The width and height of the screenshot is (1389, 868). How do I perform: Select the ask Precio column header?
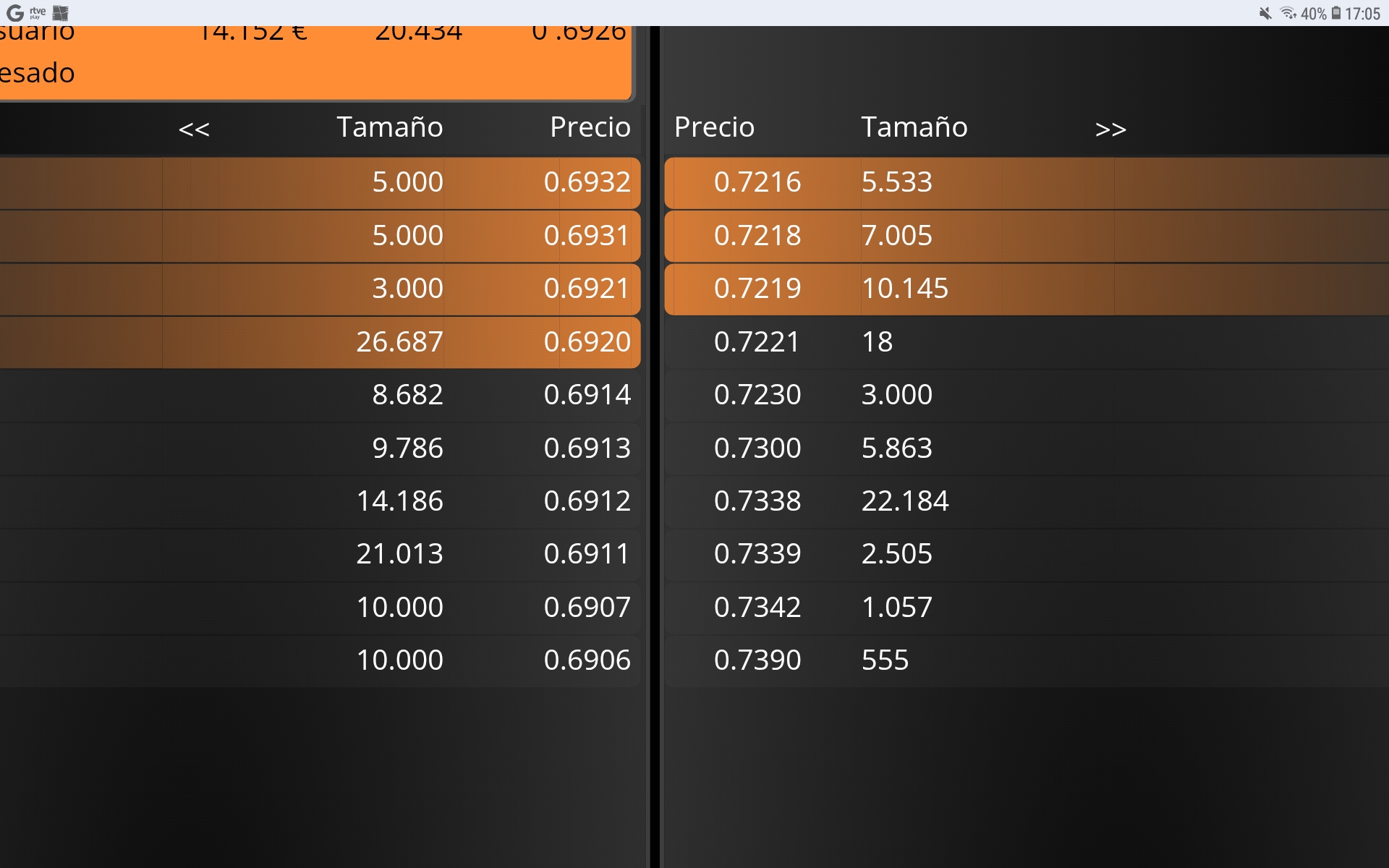[714, 127]
